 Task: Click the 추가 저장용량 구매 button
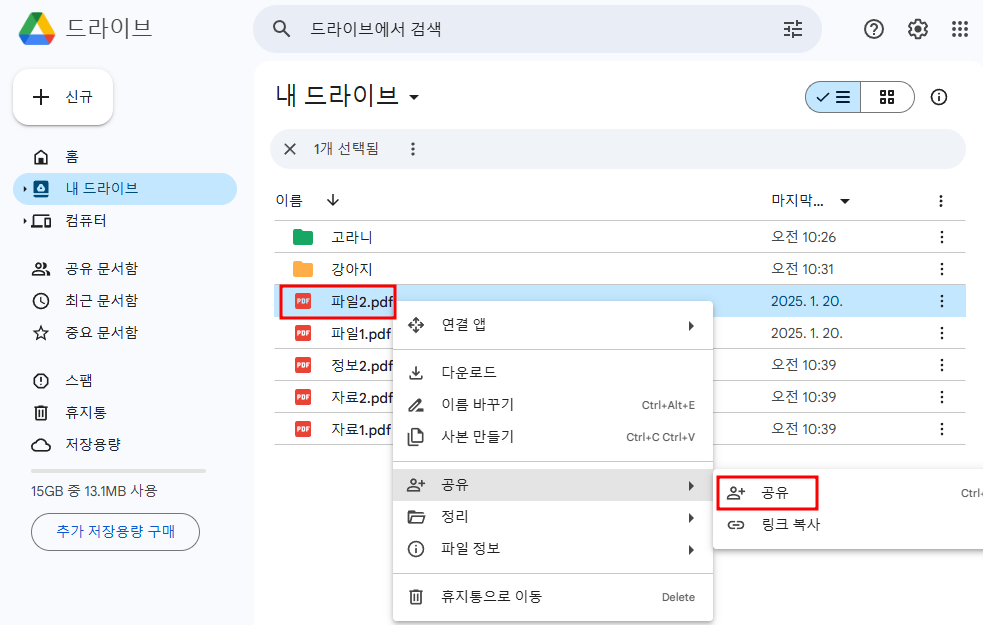pyautogui.click(x=114, y=532)
